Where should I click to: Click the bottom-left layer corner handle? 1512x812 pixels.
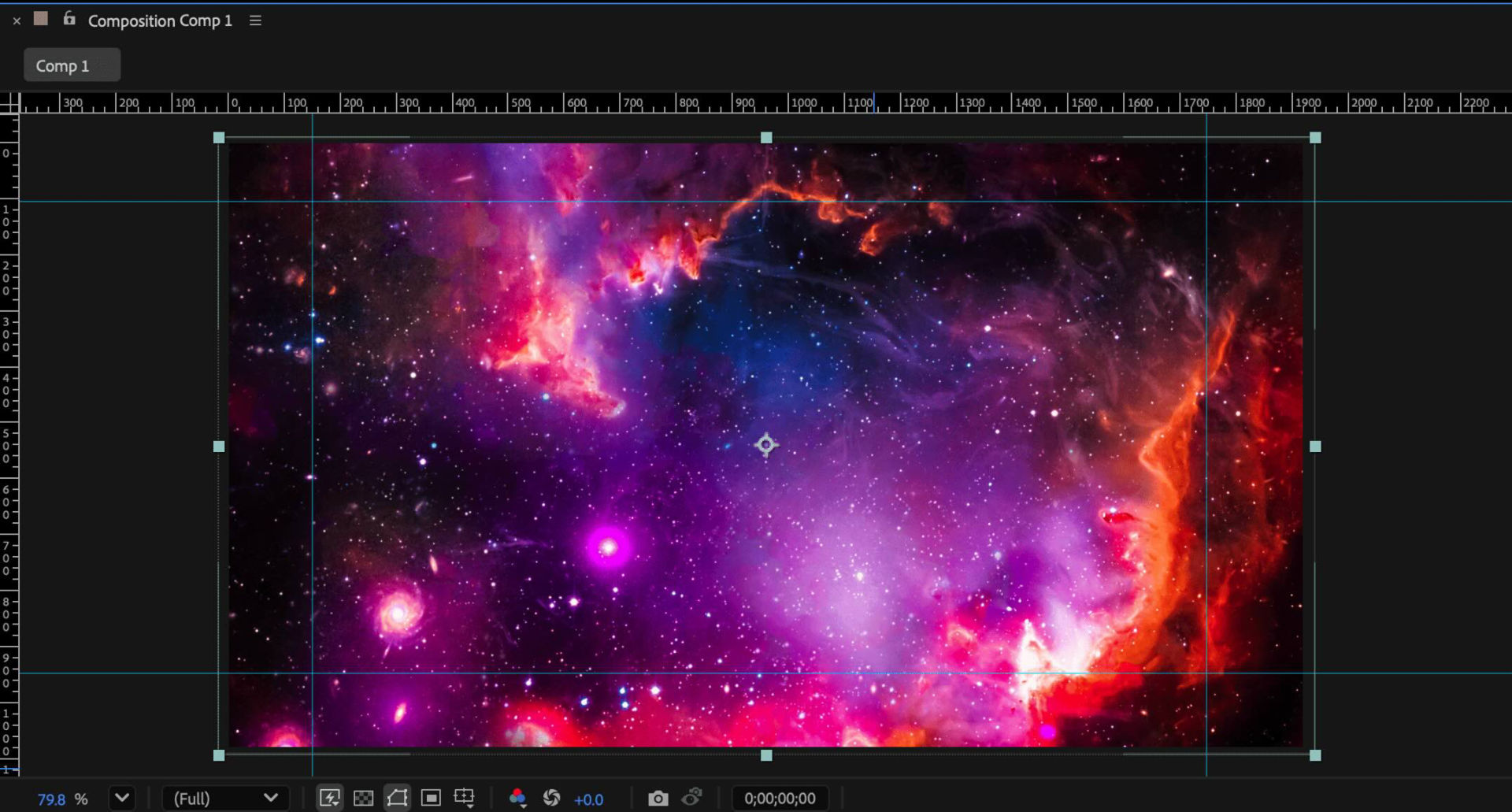click(219, 755)
